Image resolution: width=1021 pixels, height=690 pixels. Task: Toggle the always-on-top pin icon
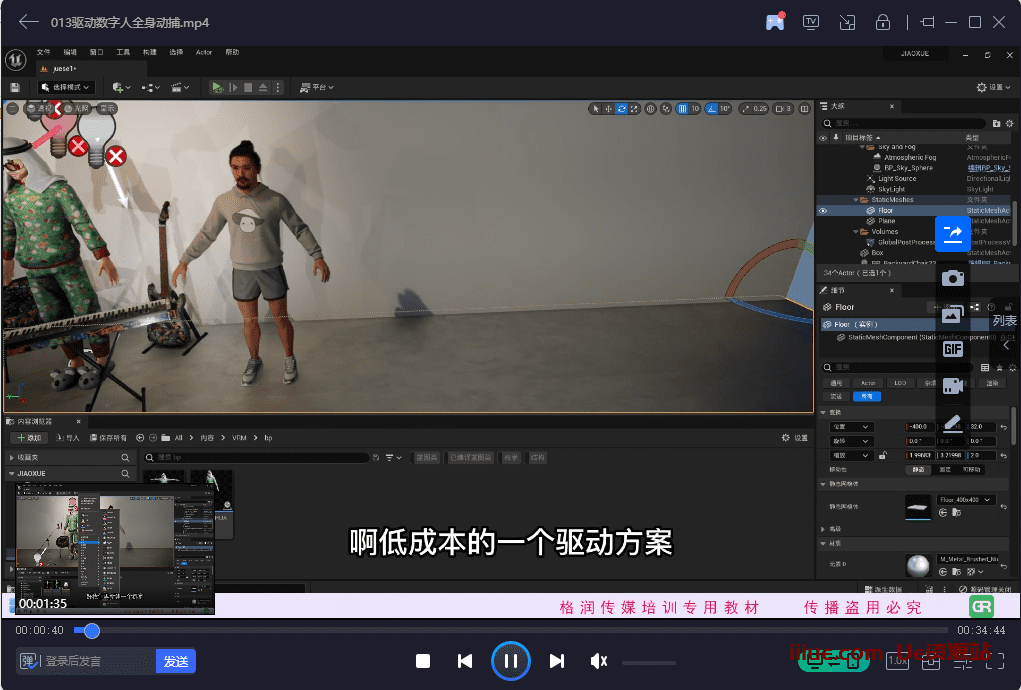926,22
